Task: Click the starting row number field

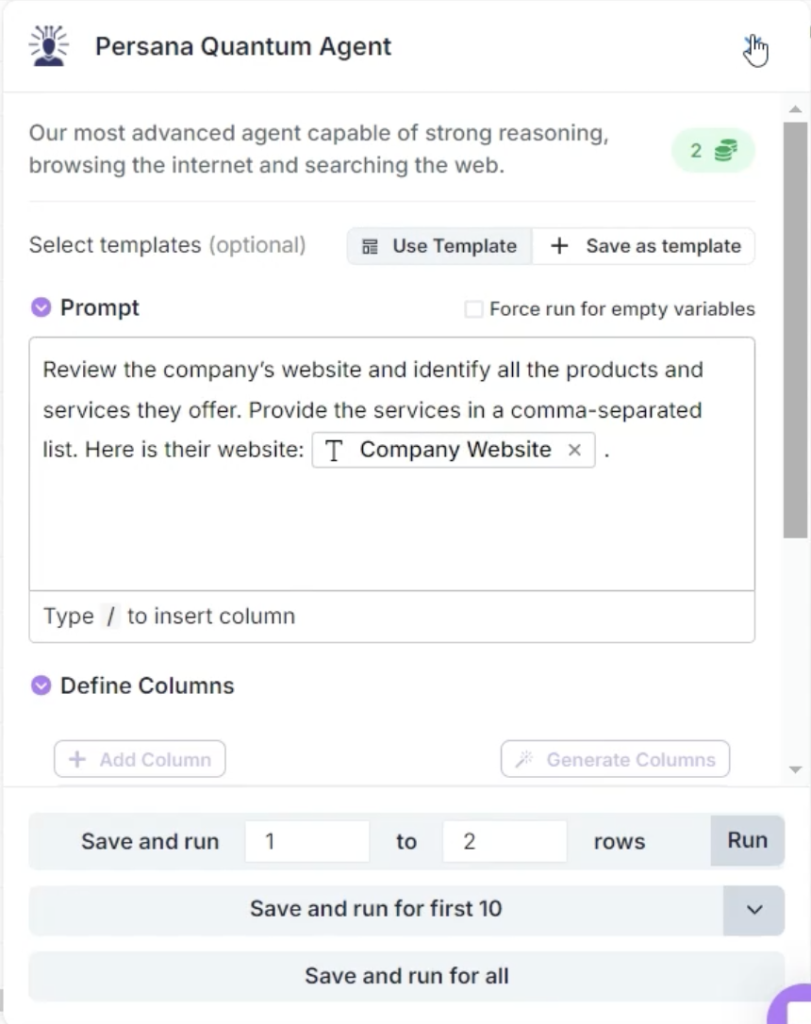Action: coord(307,841)
